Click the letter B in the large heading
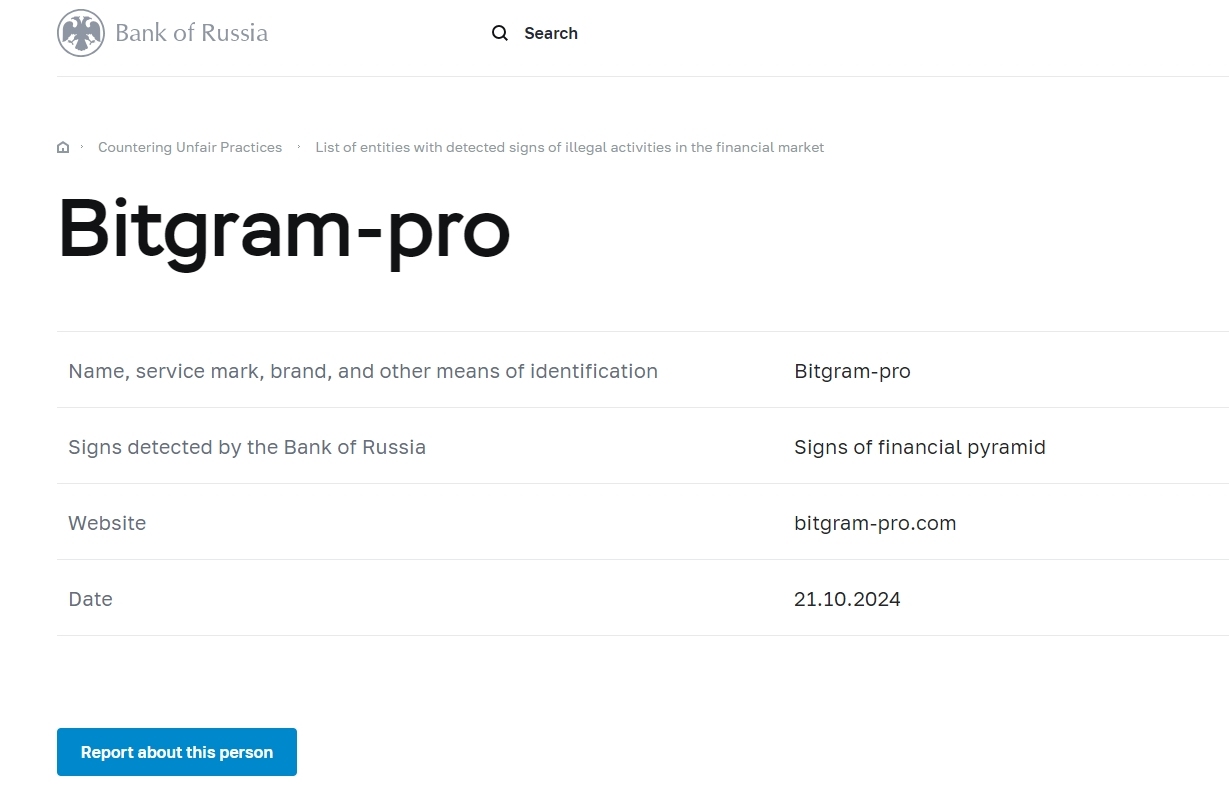 point(86,229)
